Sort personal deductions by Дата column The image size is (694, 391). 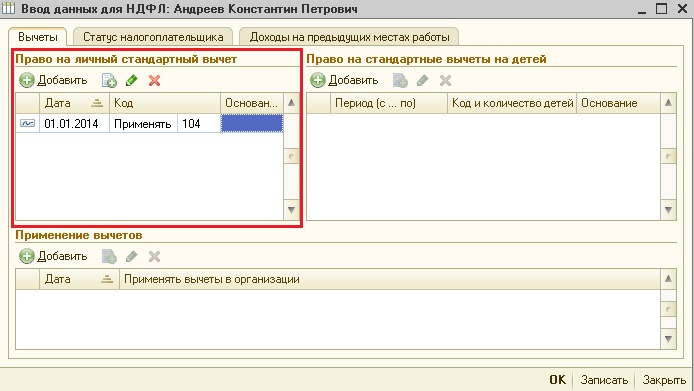74,103
